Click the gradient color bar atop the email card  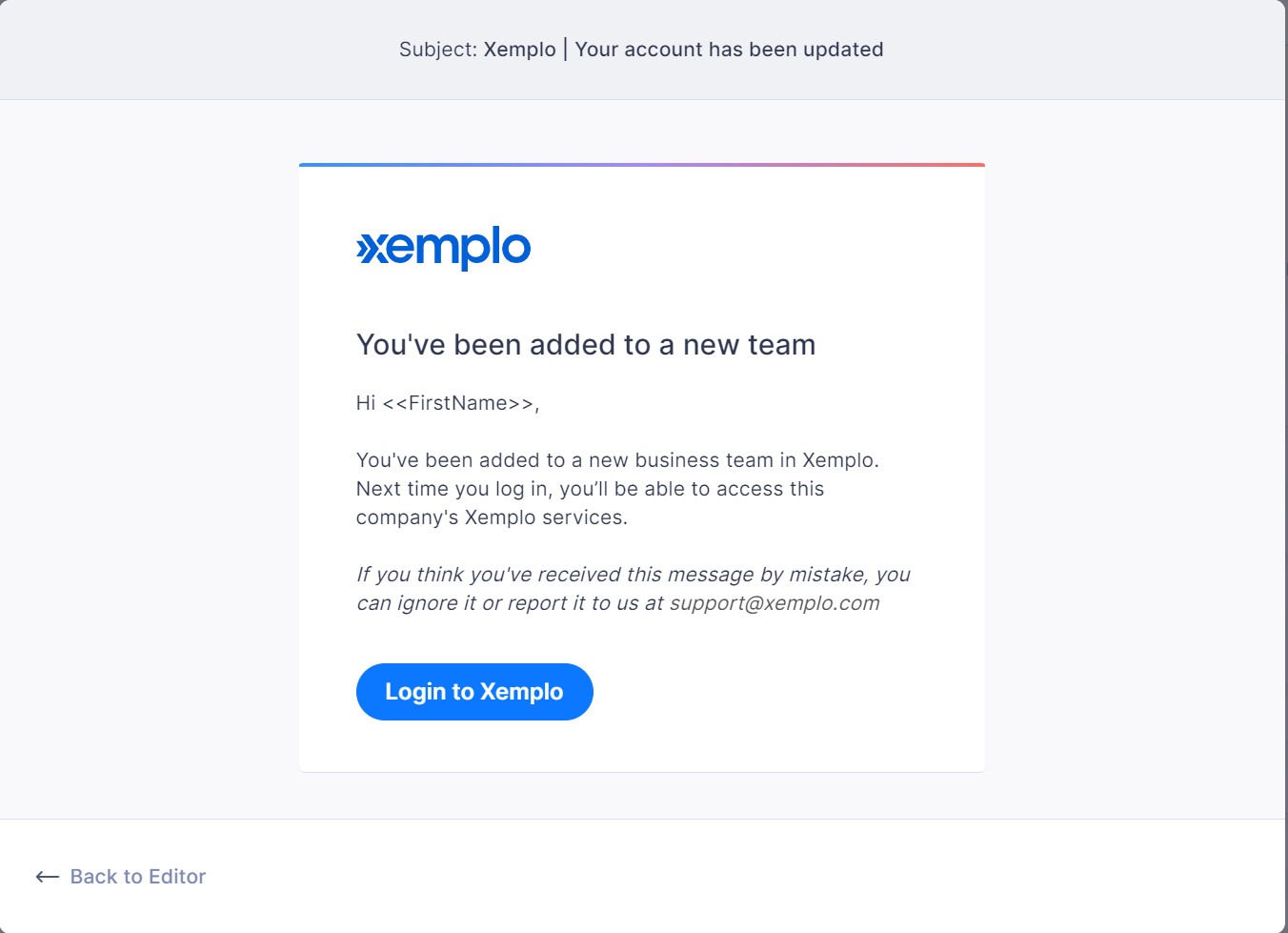click(x=642, y=165)
